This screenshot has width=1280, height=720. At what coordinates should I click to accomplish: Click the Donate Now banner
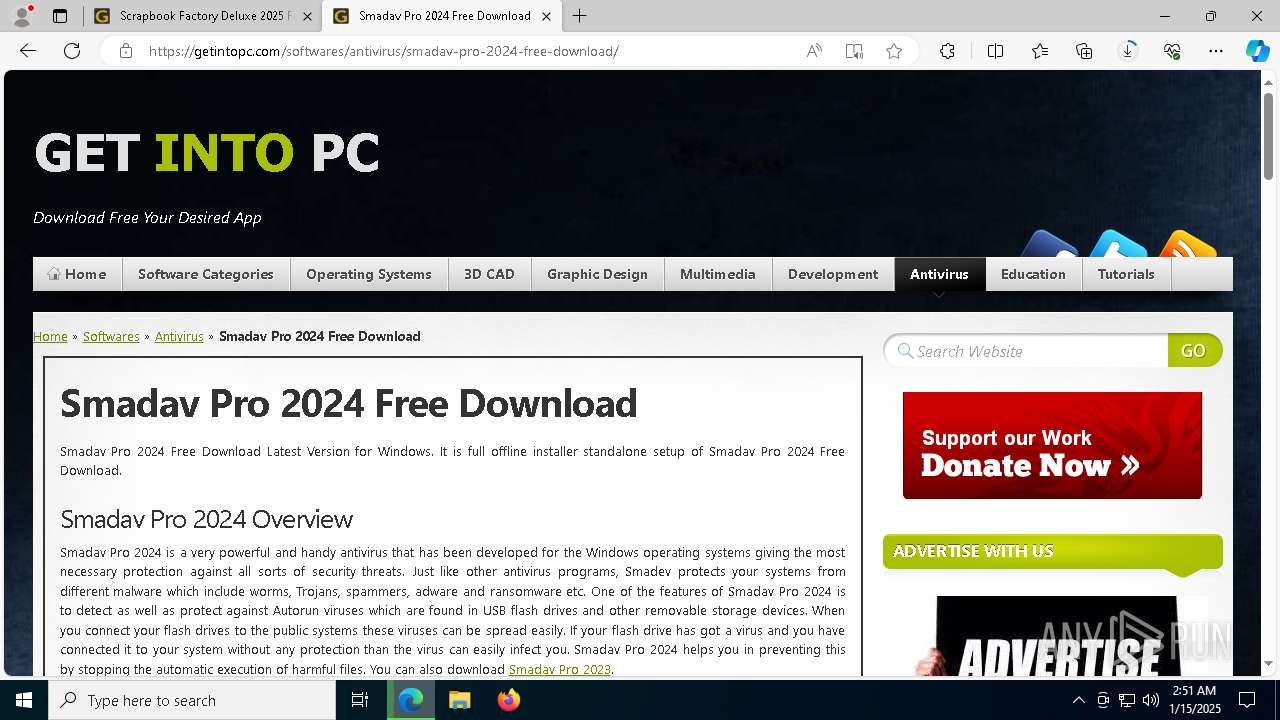point(1052,445)
